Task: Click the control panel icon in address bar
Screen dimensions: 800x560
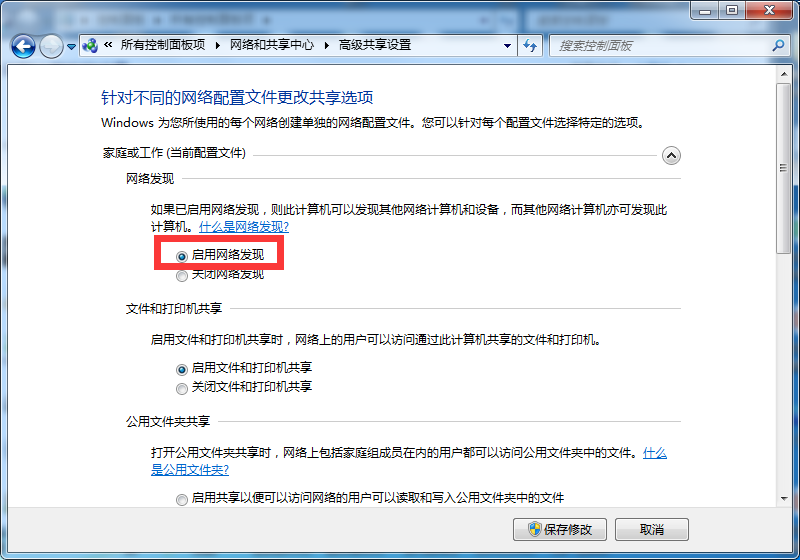Action: point(91,46)
